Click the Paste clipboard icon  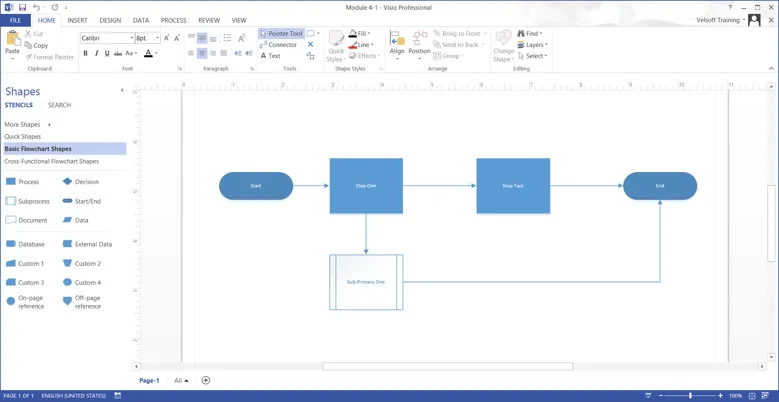(x=12, y=39)
